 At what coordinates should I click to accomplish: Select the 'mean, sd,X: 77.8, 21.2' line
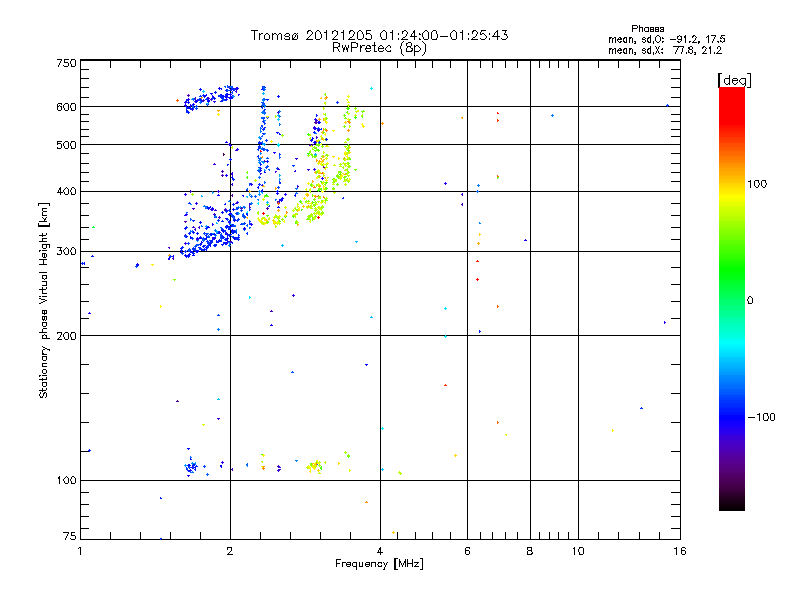[x=665, y=50]
